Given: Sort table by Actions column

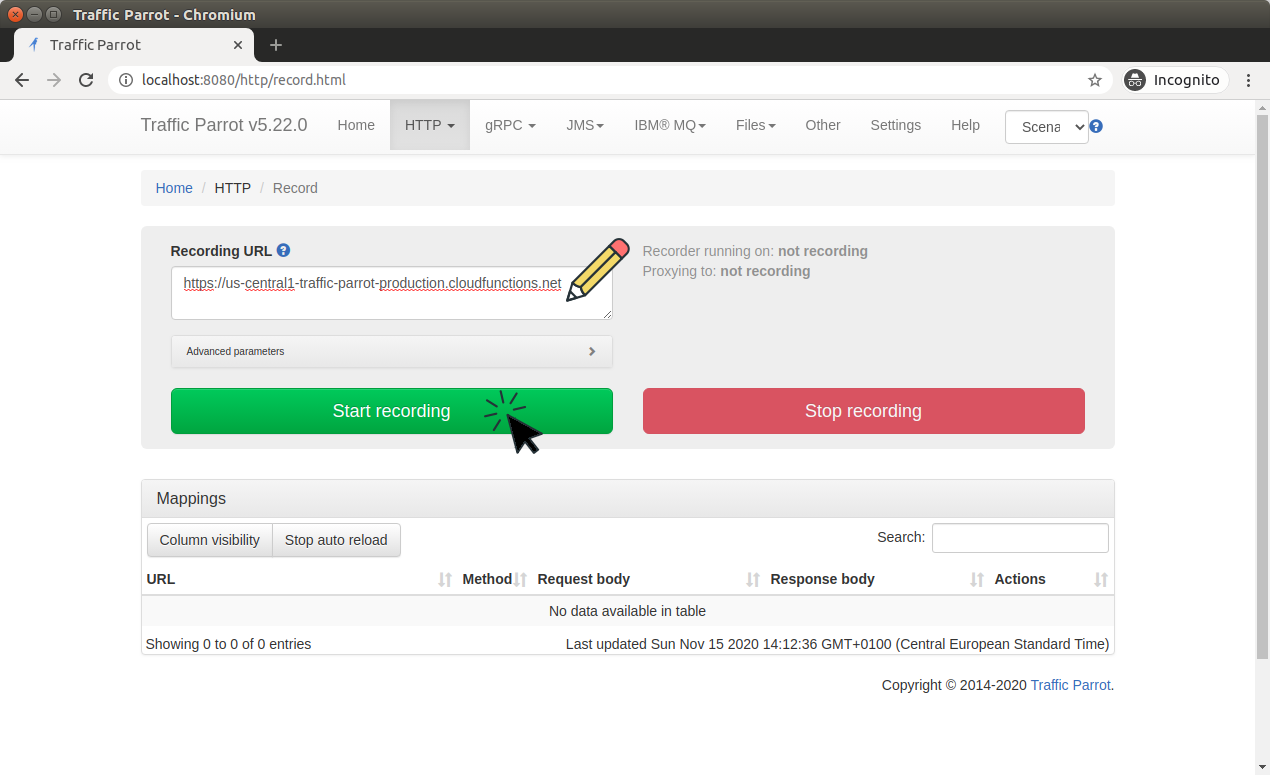Looking at the screenshot, I should pyautogui.click(x=1051, y=579).
